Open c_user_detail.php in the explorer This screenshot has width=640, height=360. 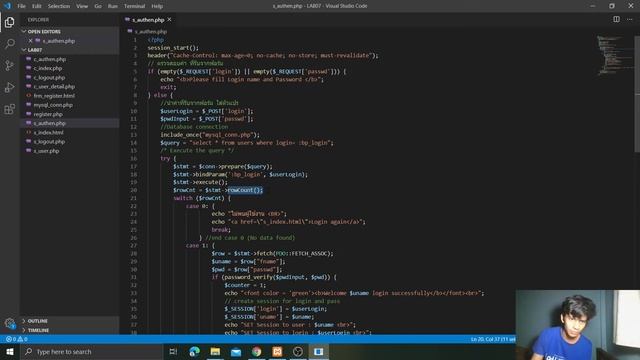pos(54,87)
